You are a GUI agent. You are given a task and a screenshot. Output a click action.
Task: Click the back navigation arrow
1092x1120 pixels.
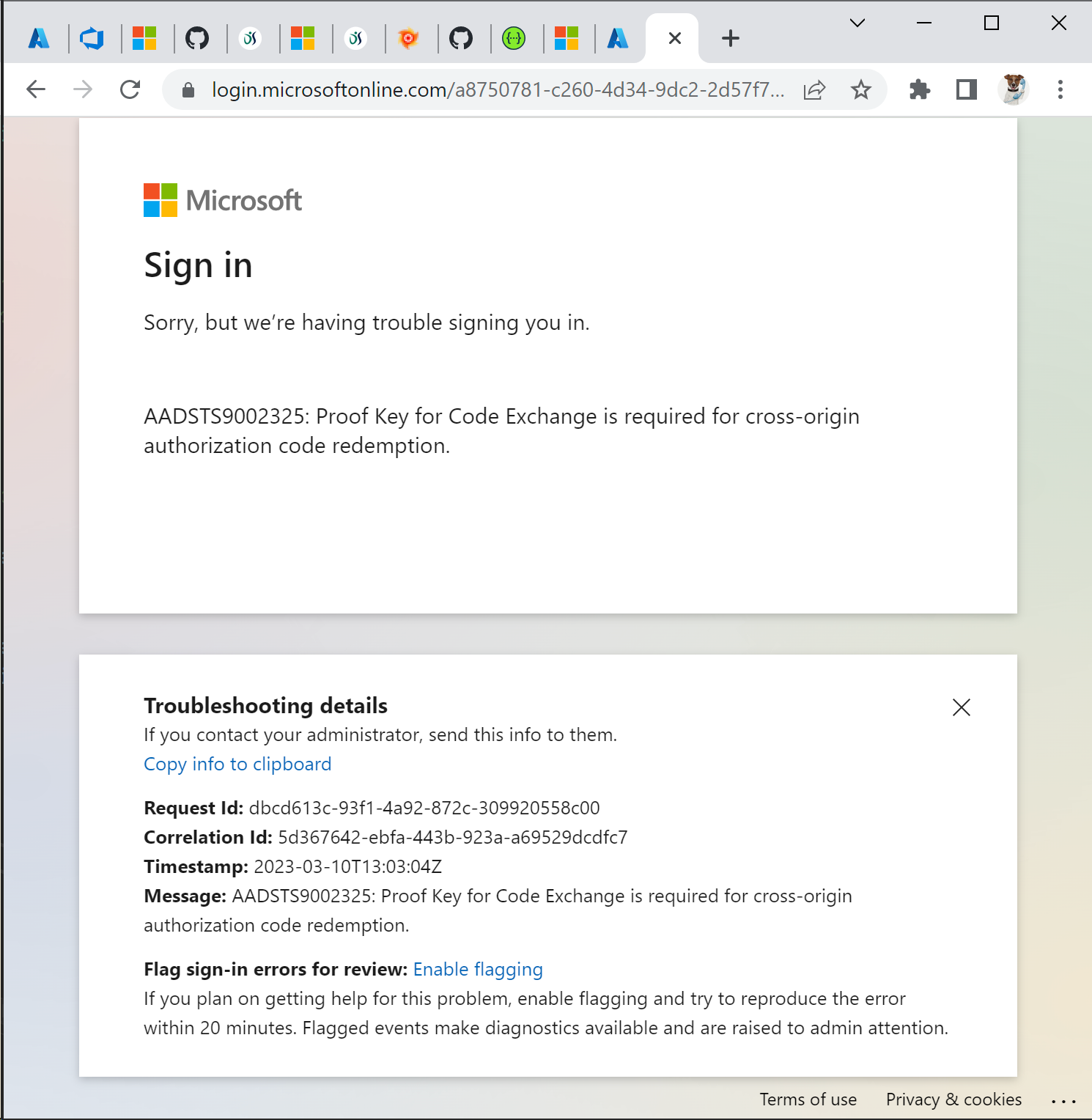[x=35, y=89]
